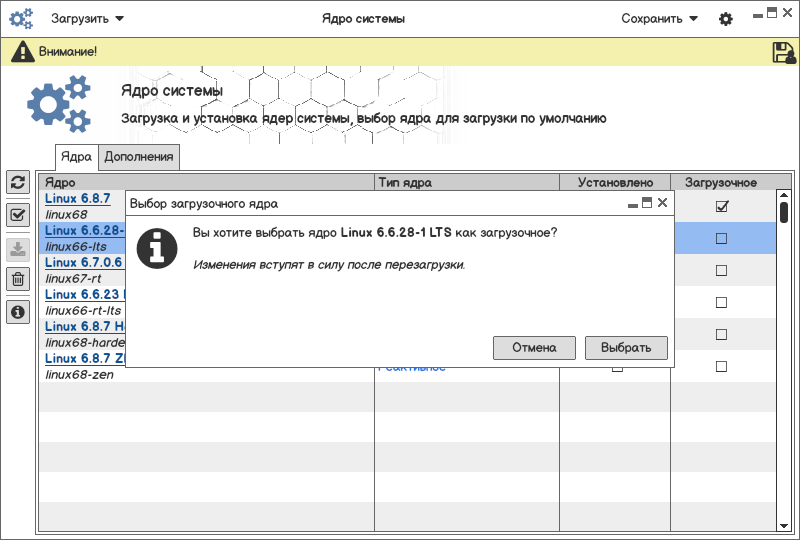
Task: Click the delete kernel trash icon
Action: 17,279
